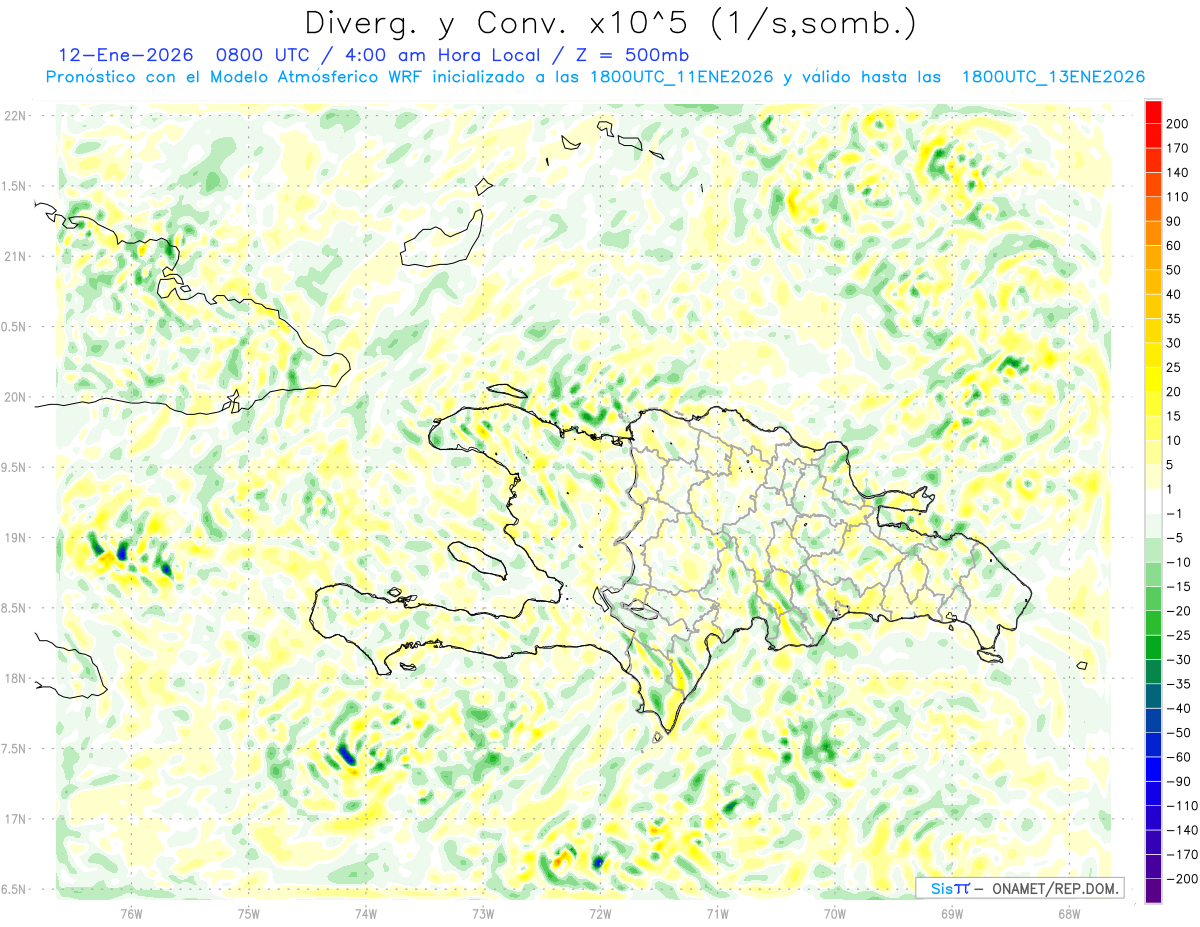Click the positive "140" colorbar value
The image size is (1200, 927).
pos(1179,173)
